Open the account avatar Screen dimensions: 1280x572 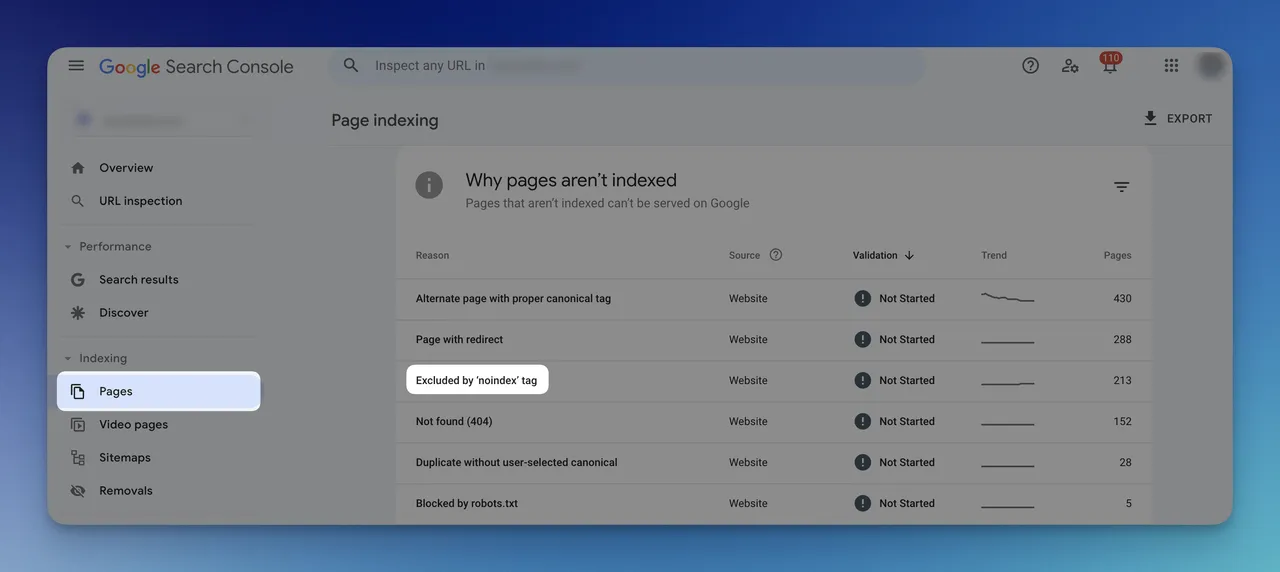point(1211,66)
